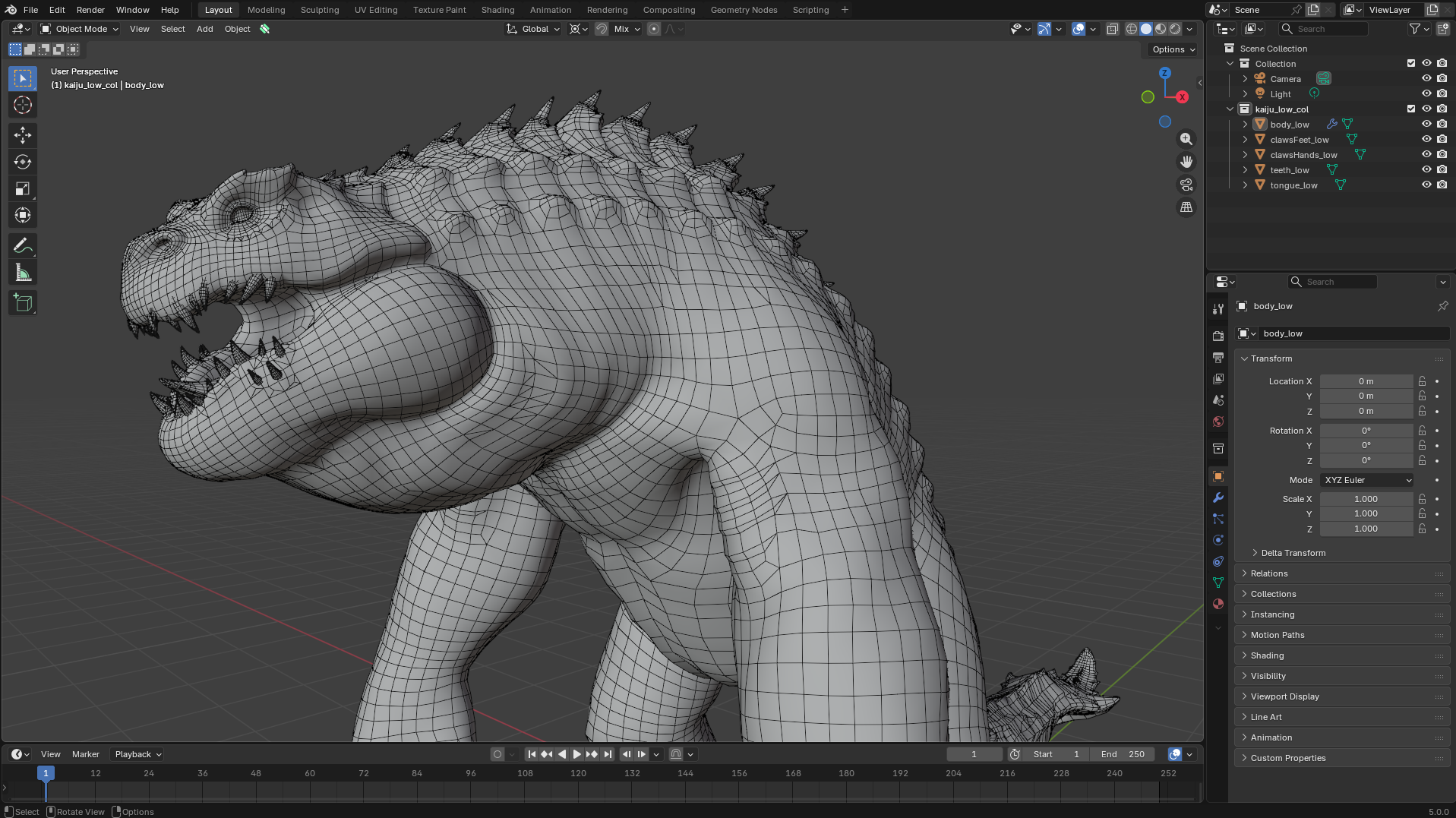The width and height of the screenshot is (1456, 818).
Task: Open the Particles properties tab
Action: tap(1218, 519)
